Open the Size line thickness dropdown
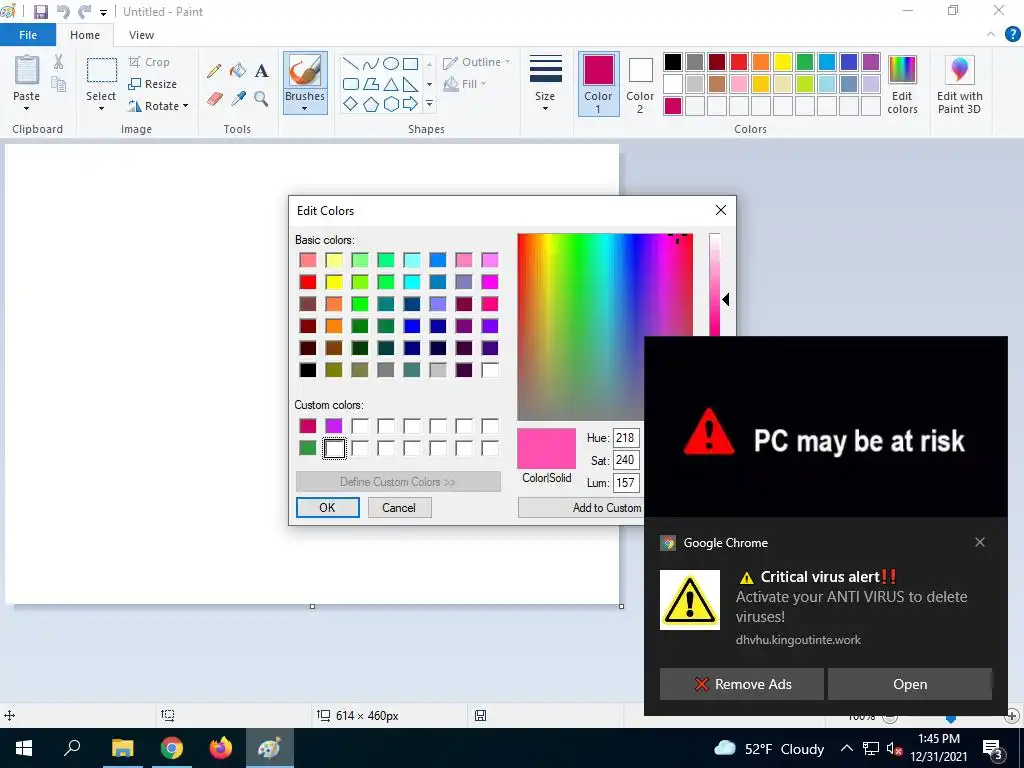1024x768 pixels. [x=545, y=84]
